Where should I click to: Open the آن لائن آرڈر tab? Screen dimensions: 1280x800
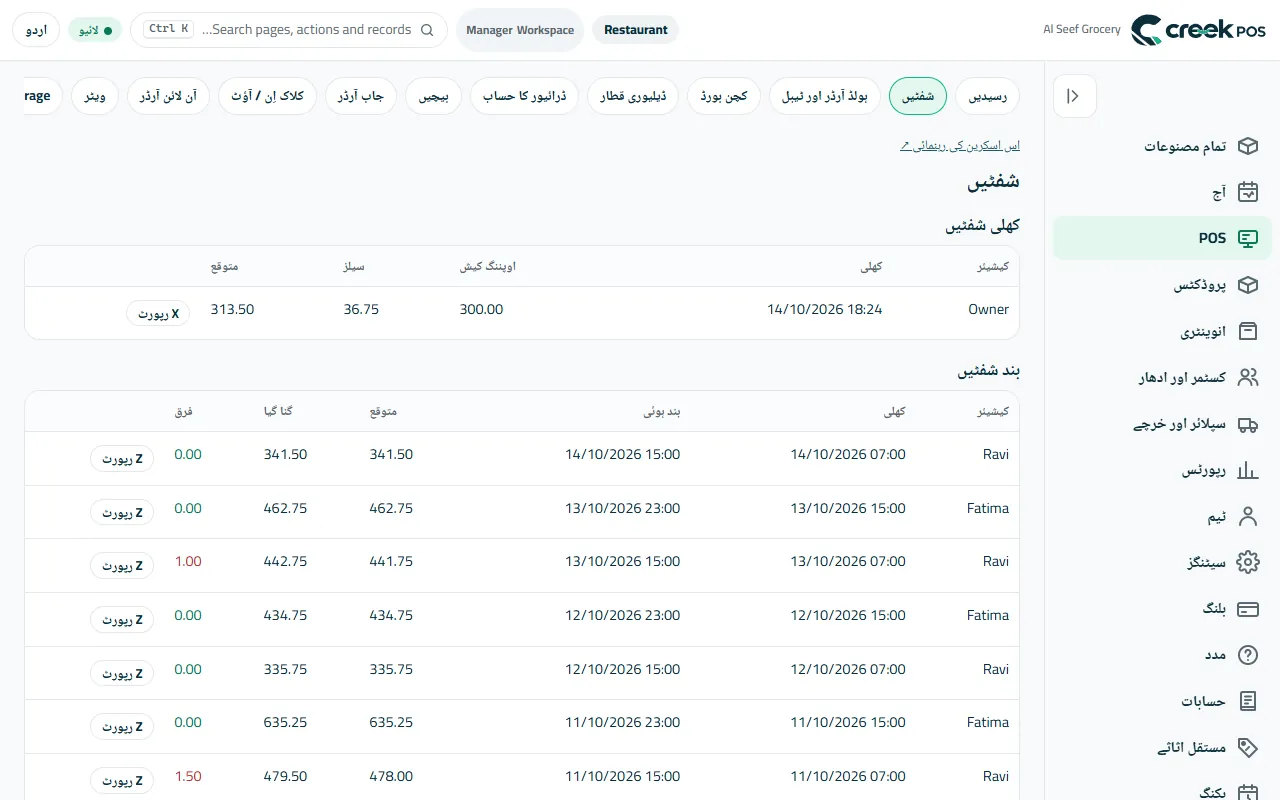pyautogui.click(x=168, y=96)
